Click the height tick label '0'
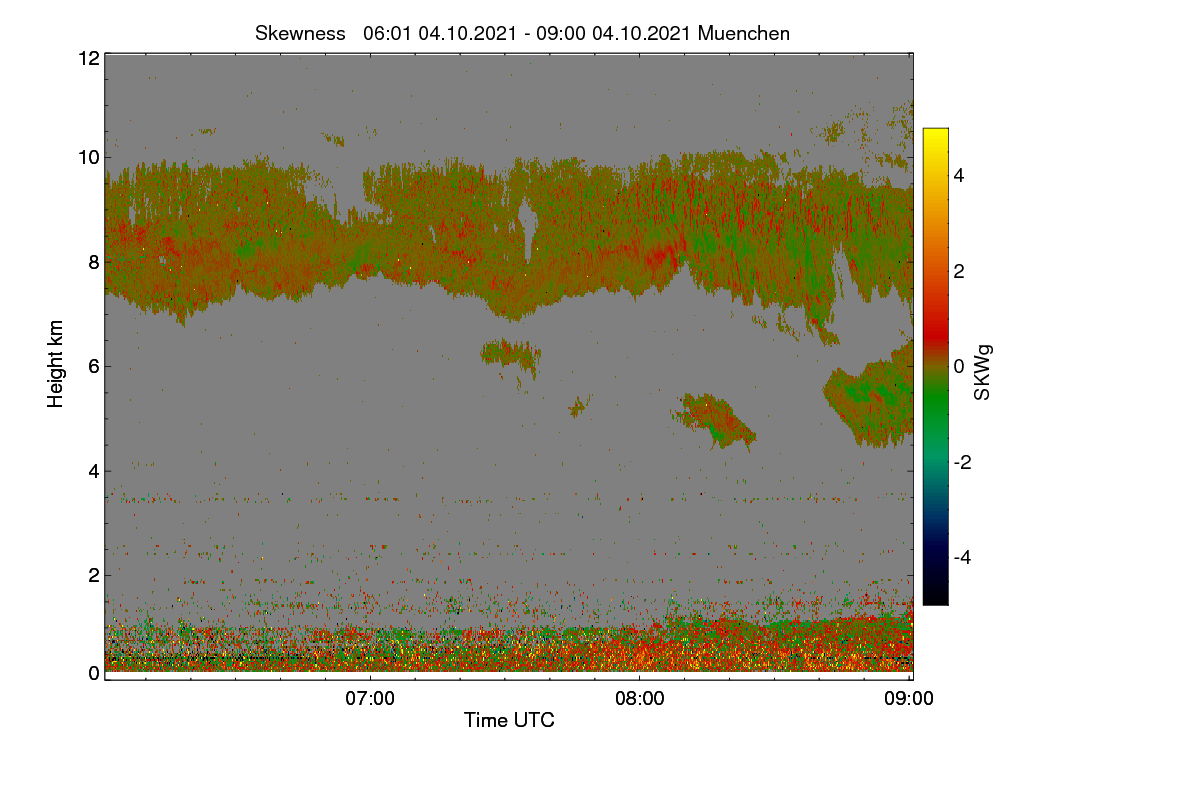The height and width of the screenshot is (800, 1200). pyautogui.click(x=93, y=673)
